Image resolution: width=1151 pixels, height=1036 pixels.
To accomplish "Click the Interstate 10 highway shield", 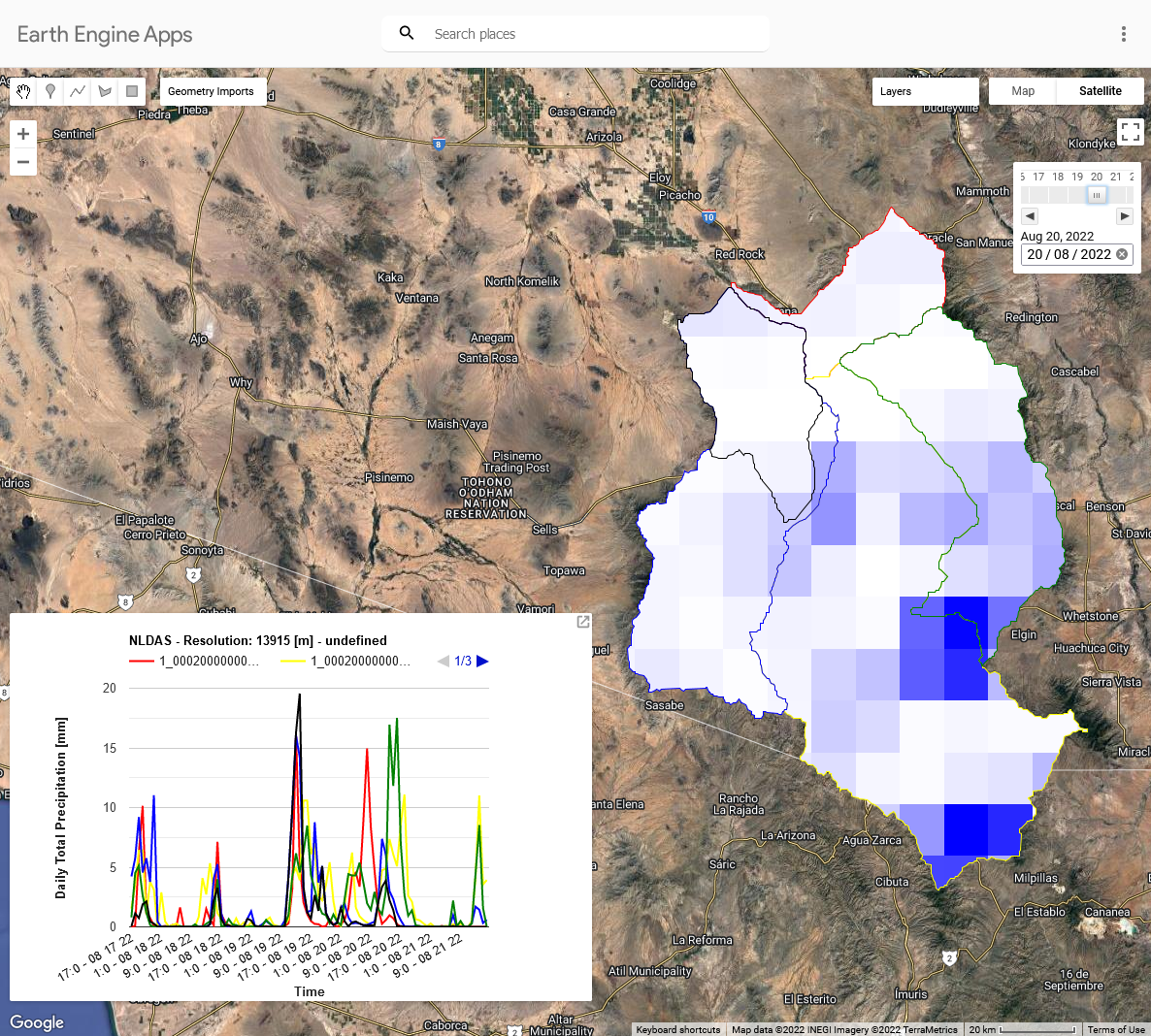I will (708, 217).
